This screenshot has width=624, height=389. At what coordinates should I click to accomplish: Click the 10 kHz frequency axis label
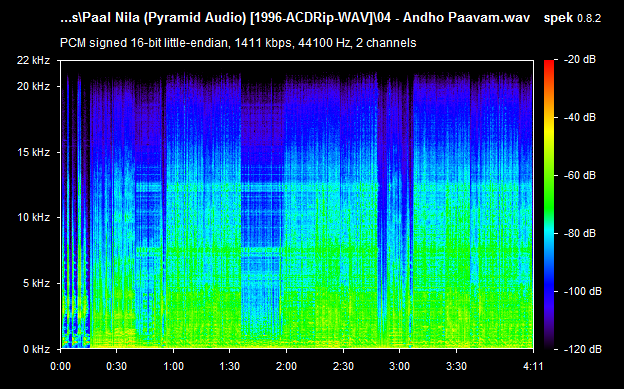coord(33,217)
